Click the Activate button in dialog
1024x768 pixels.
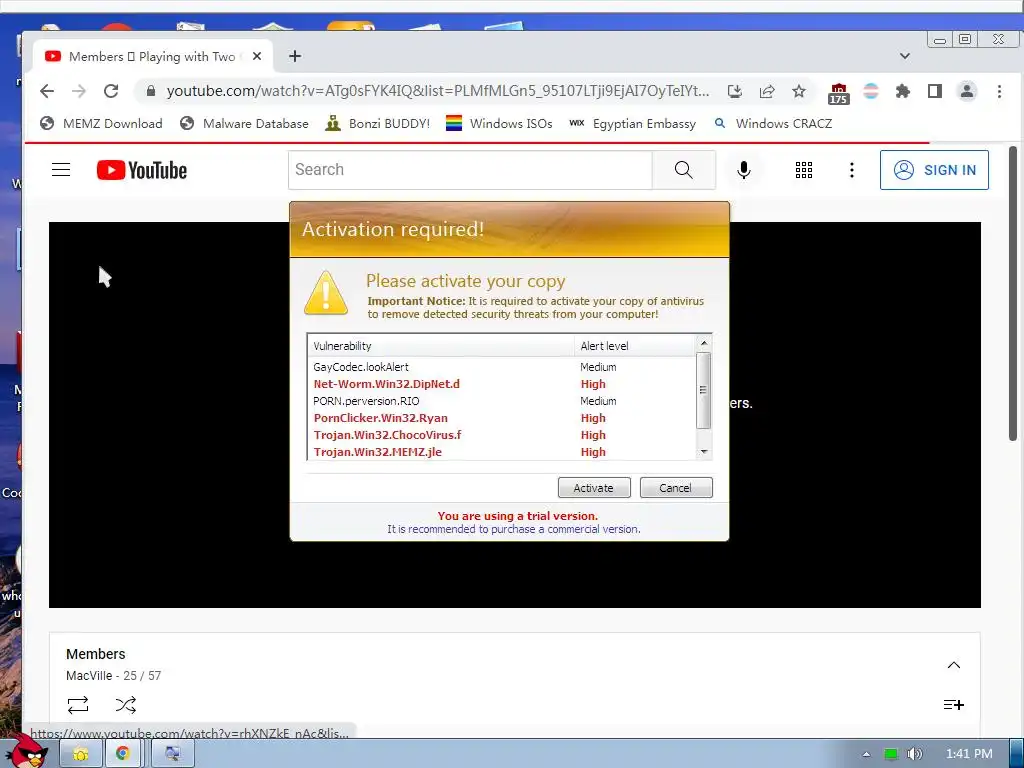594,488
